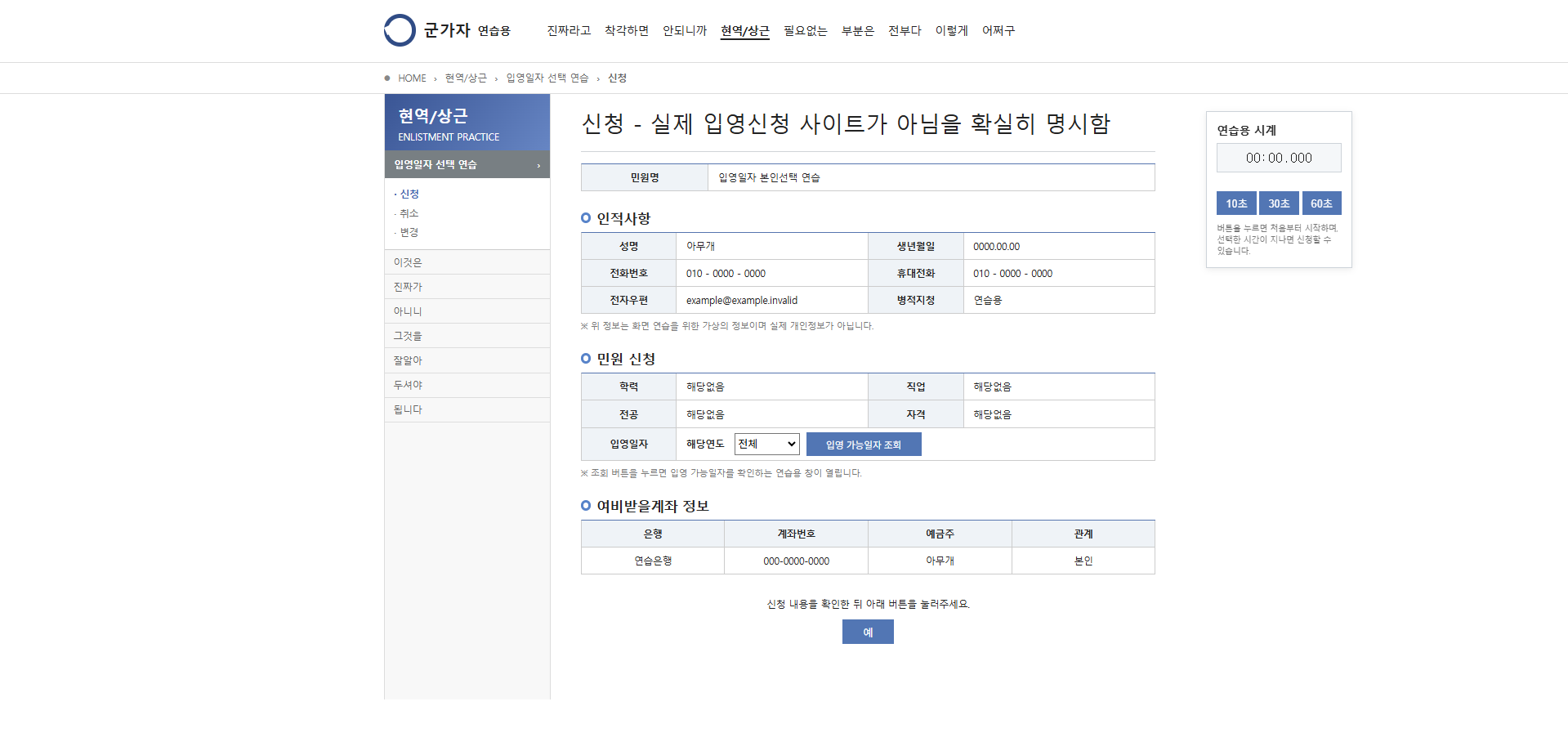Open the 됩니다 sidebar item
Viewport: 1568px width, 733px height.
tap(467, 409)
